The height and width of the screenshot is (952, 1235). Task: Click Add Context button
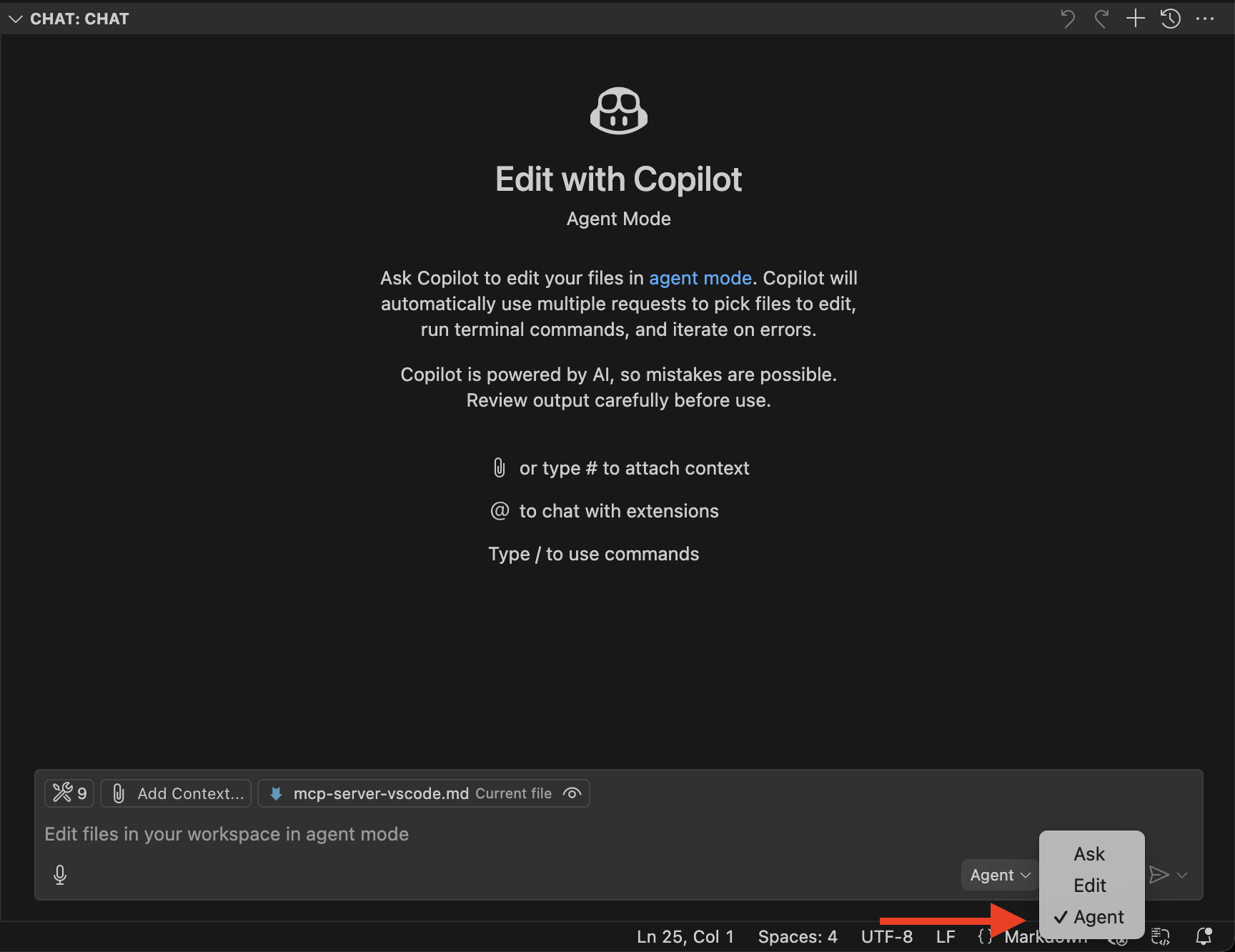point(176,793)
